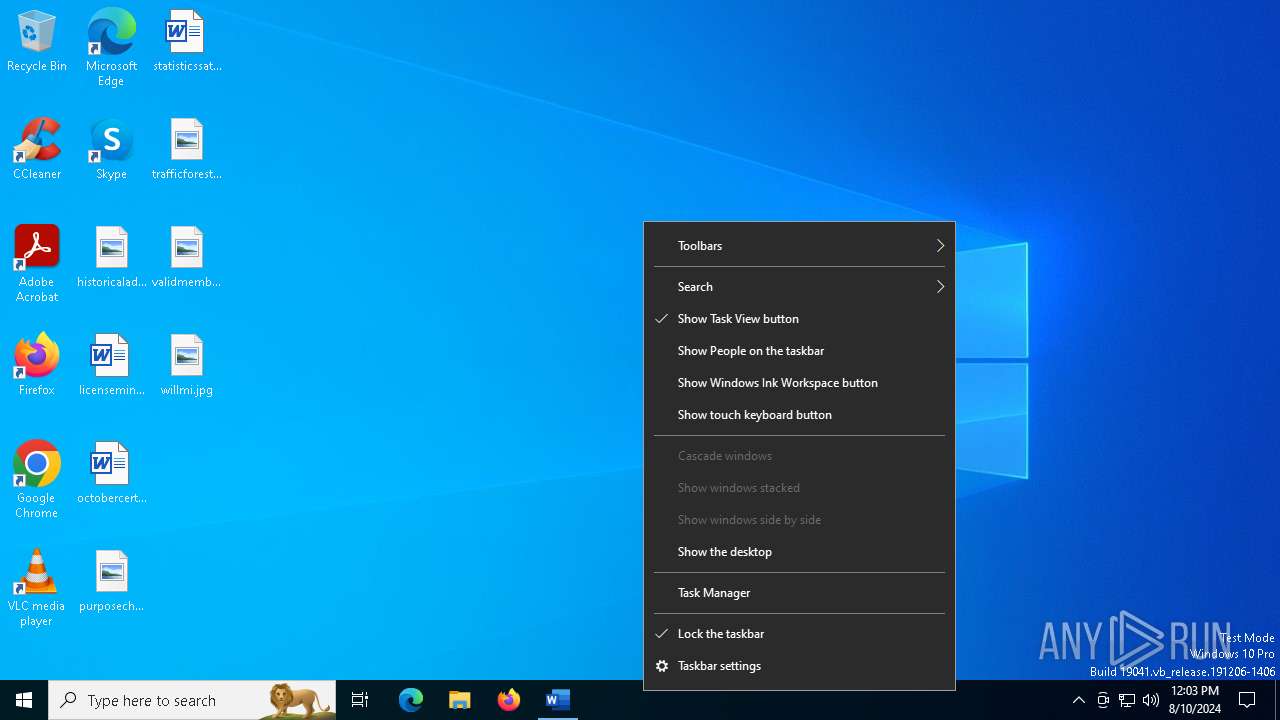Viewport: 1280px width, 720px height.
Task: Expand the Search submenu
Action: click(799, 287)
